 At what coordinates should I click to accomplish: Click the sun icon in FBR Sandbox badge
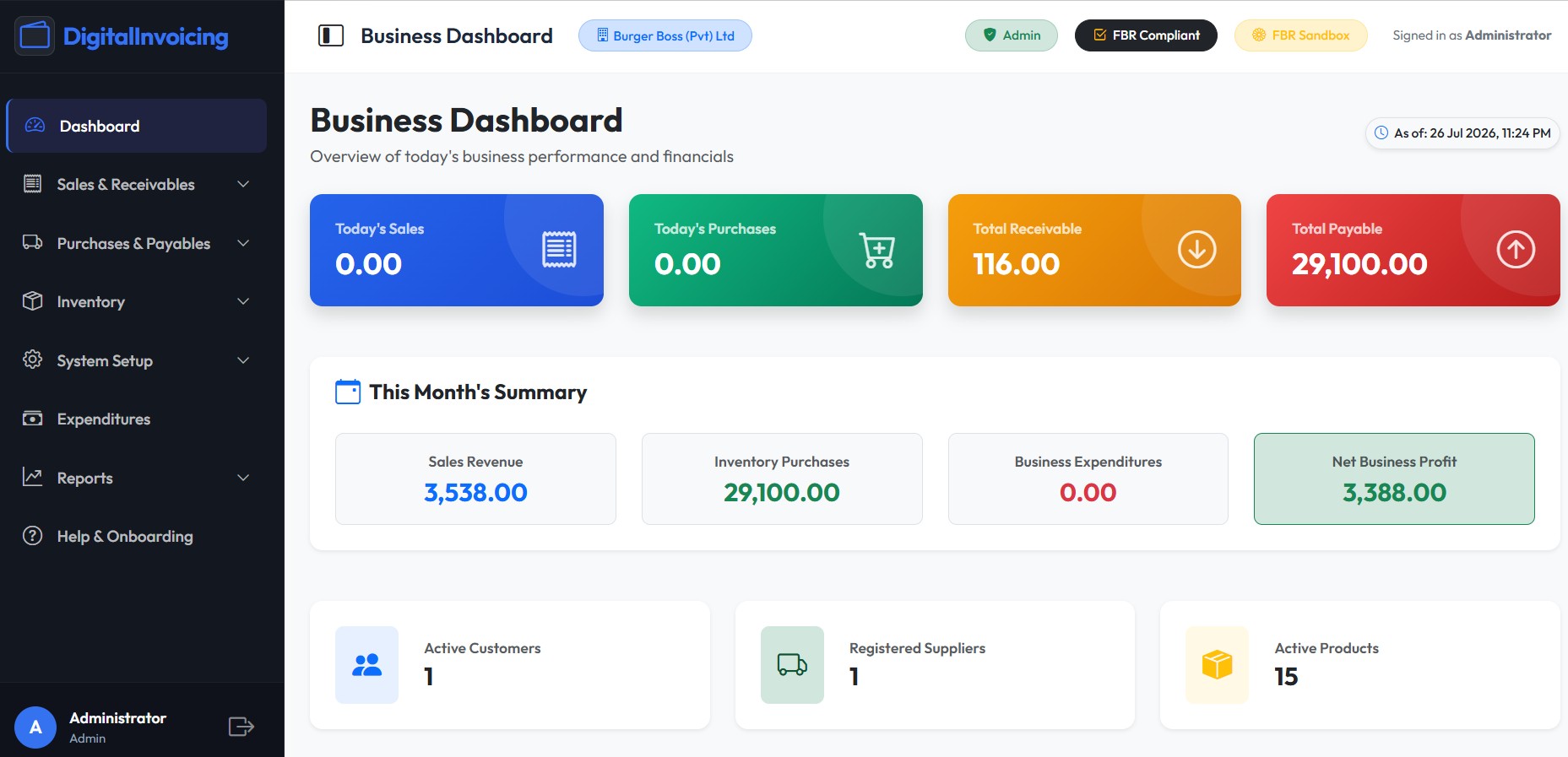pos(1259,35)
